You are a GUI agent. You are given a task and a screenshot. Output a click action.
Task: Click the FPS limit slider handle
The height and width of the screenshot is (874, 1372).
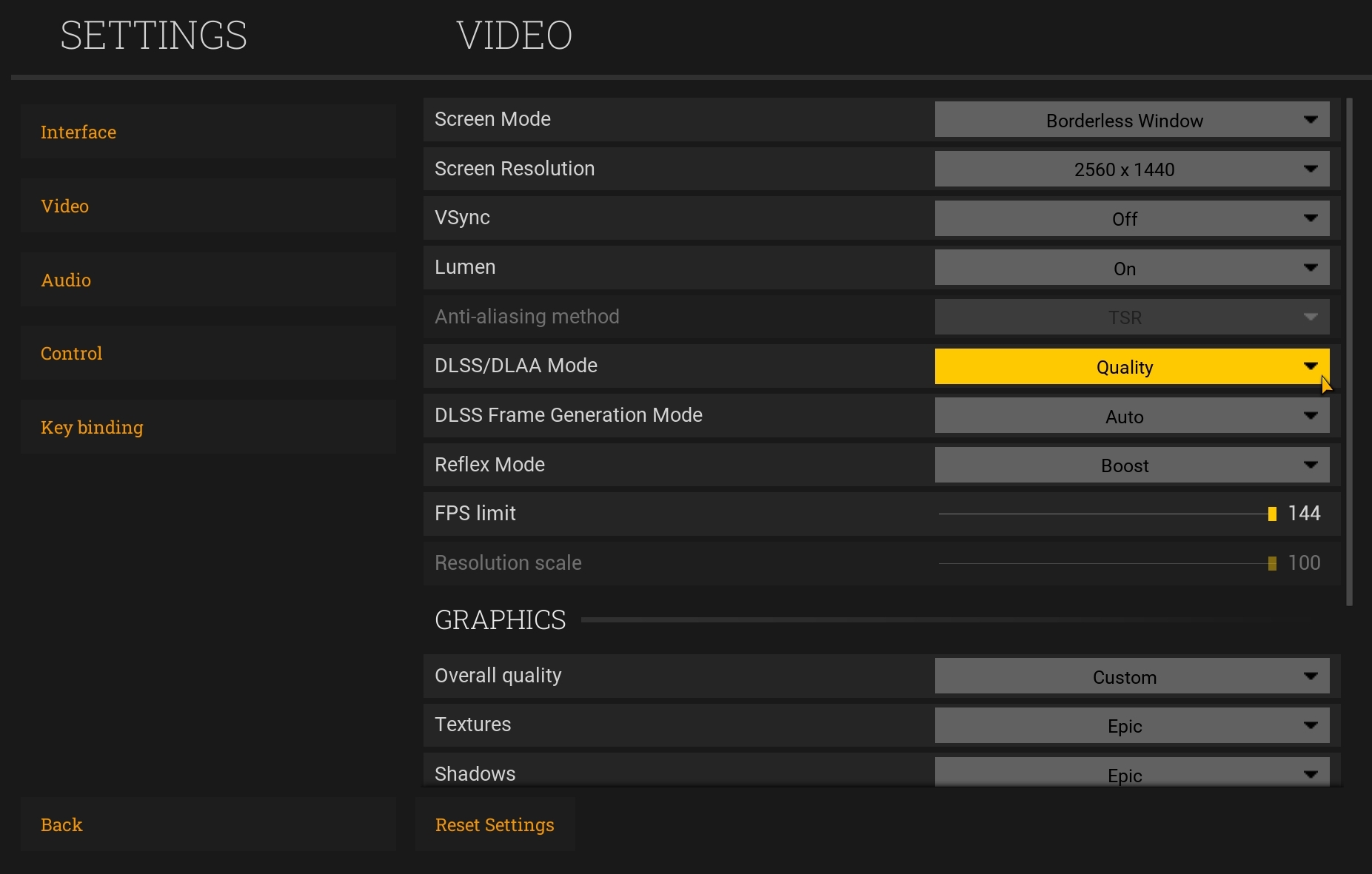1272,514
